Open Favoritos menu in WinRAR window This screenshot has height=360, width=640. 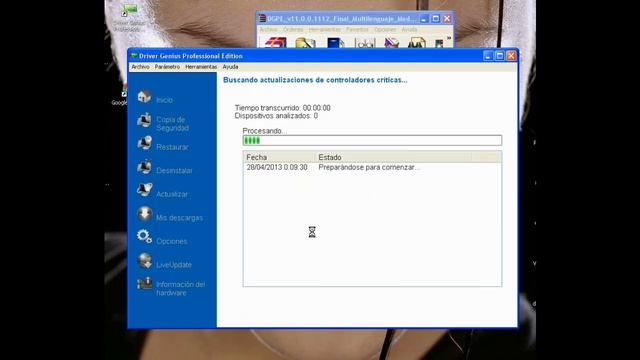(x=357, y=29)
